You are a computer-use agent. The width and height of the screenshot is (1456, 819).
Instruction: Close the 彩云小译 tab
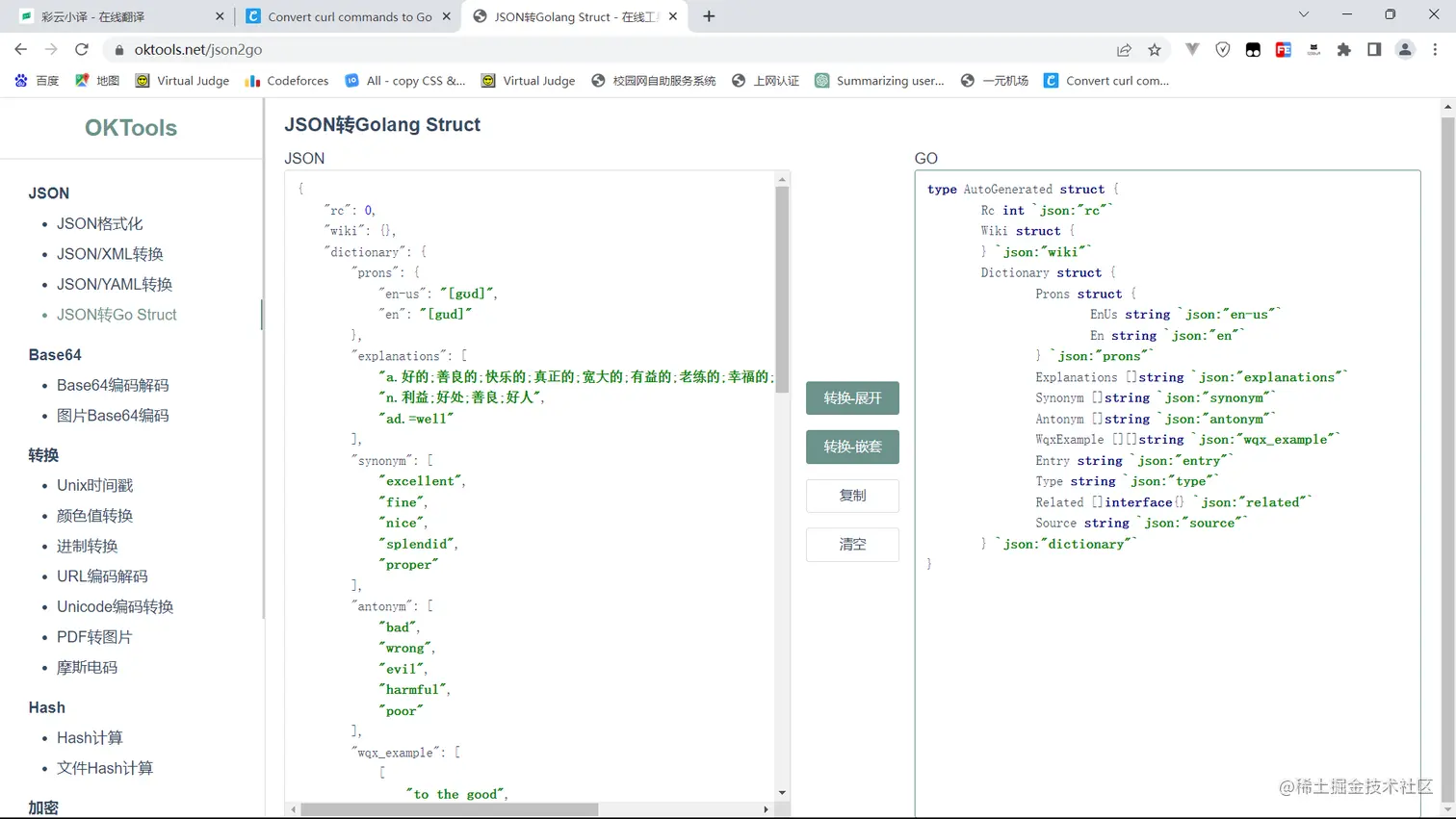pyautogui.click(x=220, y=16)
